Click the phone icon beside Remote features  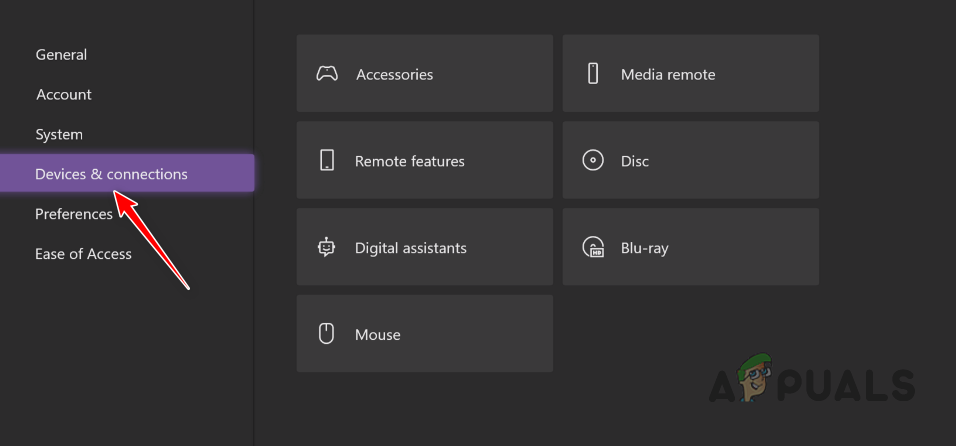327,160
